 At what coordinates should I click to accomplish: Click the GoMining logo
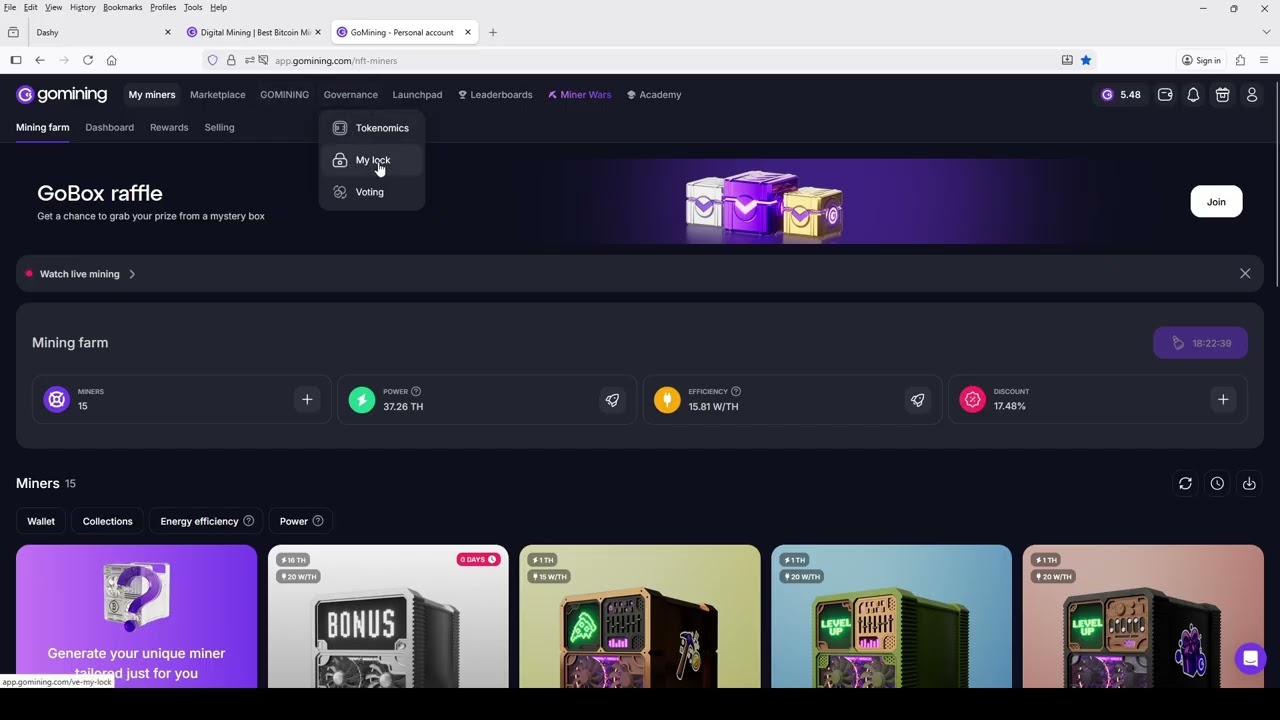(62, 94)
